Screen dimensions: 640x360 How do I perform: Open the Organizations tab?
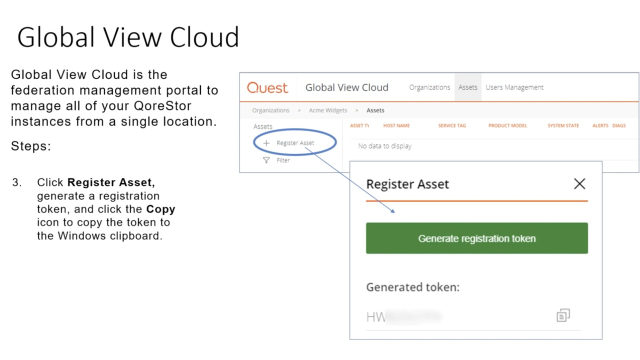tap(429, 87)
